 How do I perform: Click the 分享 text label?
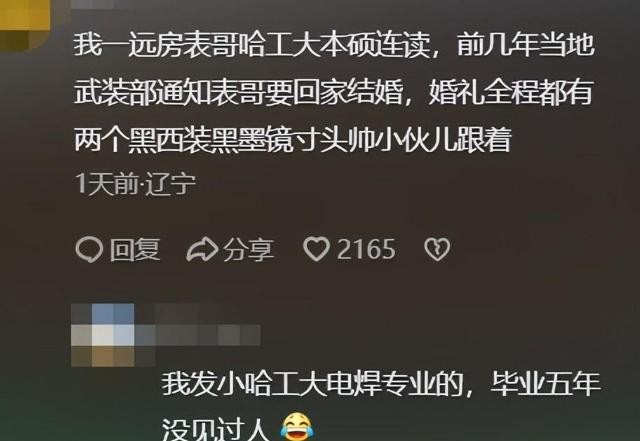click(x=248, y=249)
